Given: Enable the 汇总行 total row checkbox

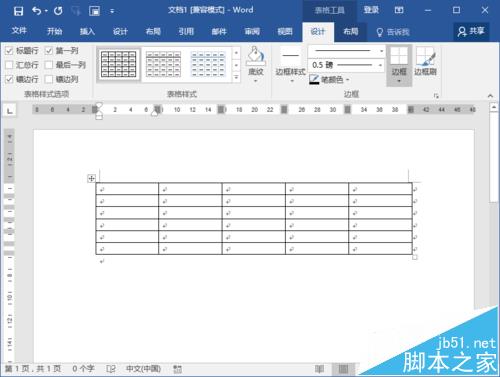Looking at the screenshot, I should (9, 65).
